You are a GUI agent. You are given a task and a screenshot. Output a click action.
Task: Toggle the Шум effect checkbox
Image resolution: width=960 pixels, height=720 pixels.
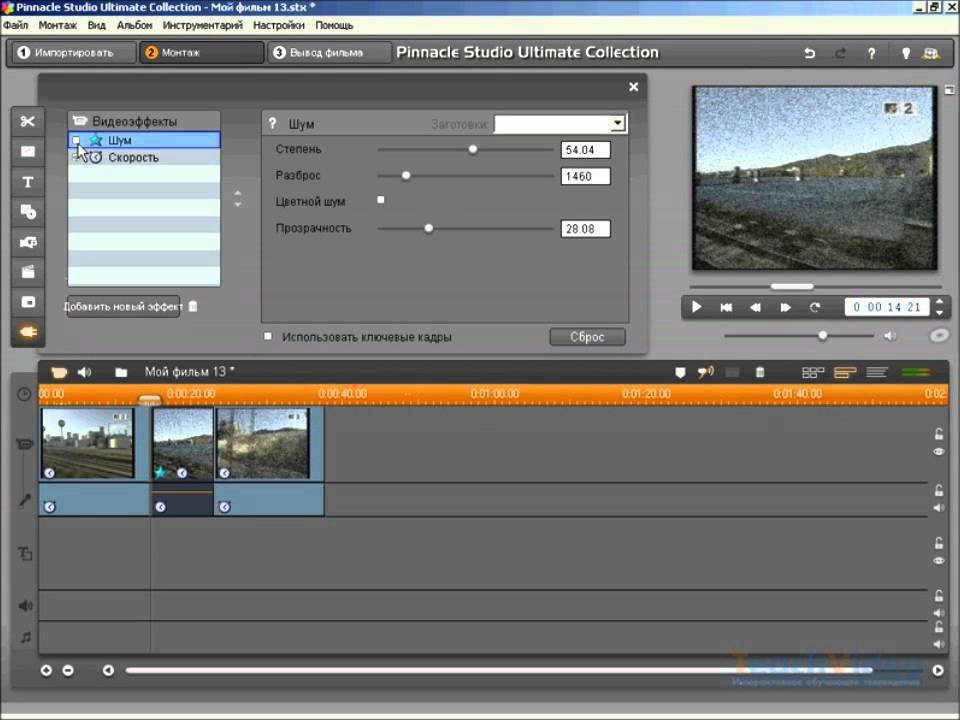(76, 141)
